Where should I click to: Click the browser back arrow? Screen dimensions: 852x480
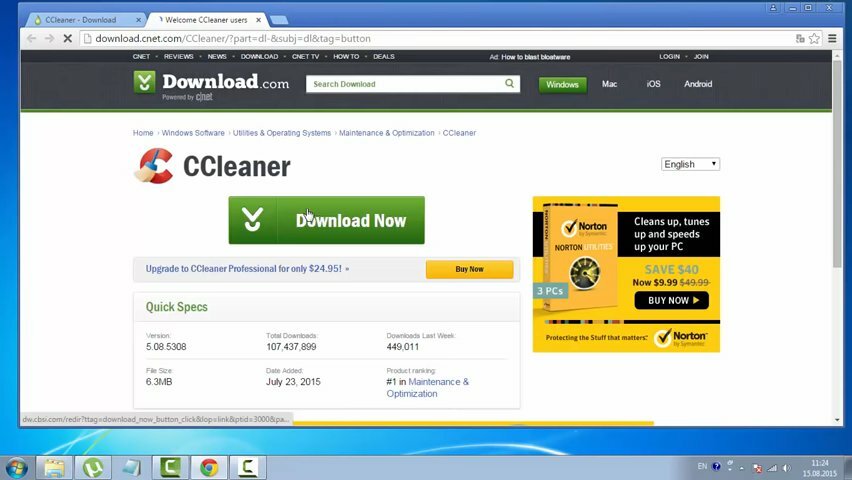tap(32, 39)
